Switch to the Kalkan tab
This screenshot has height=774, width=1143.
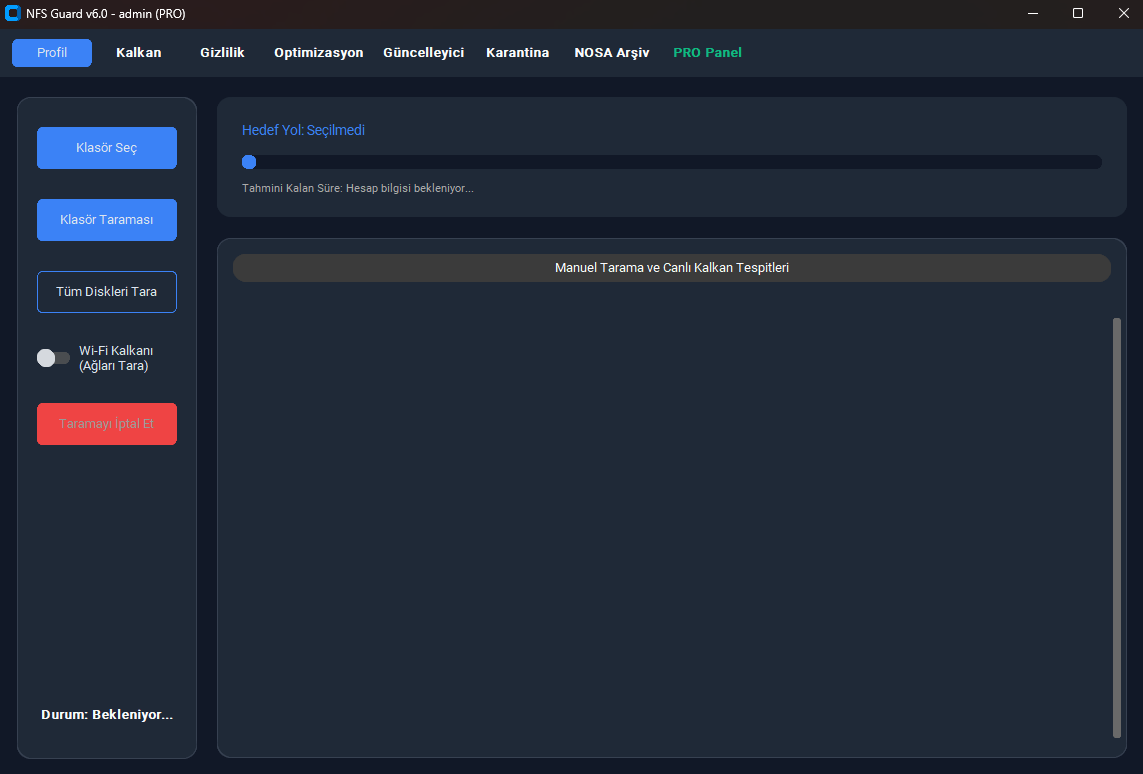(x=139, y=52)
